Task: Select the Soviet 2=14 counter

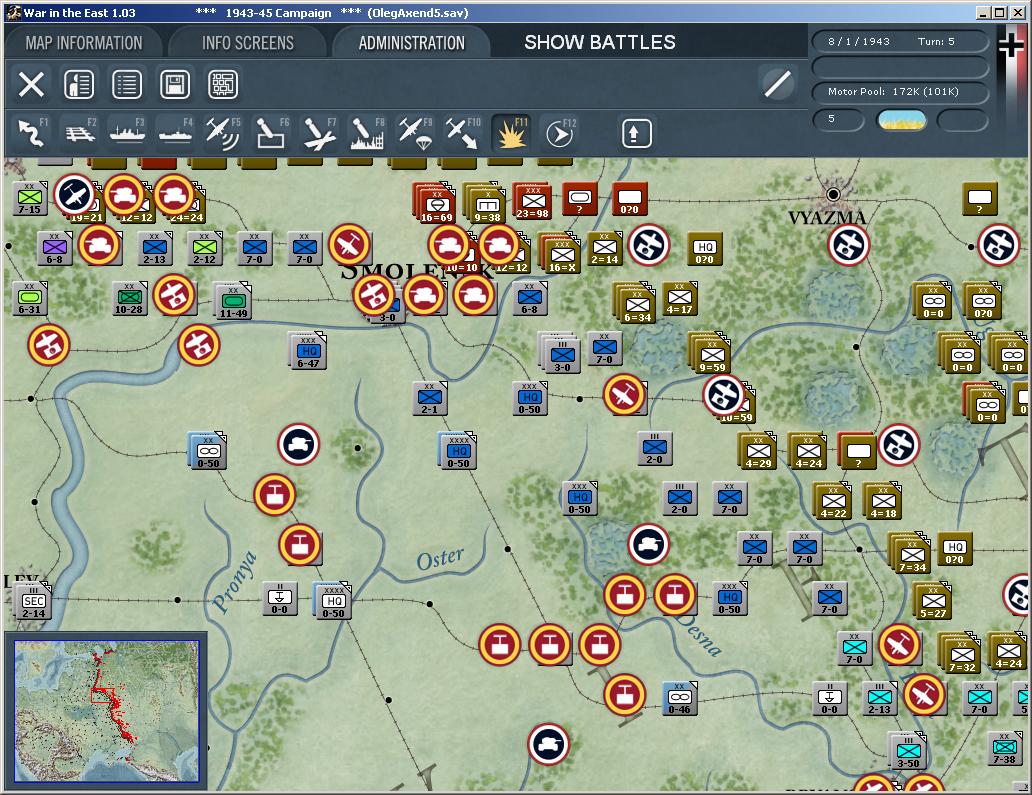Action: 605,249
